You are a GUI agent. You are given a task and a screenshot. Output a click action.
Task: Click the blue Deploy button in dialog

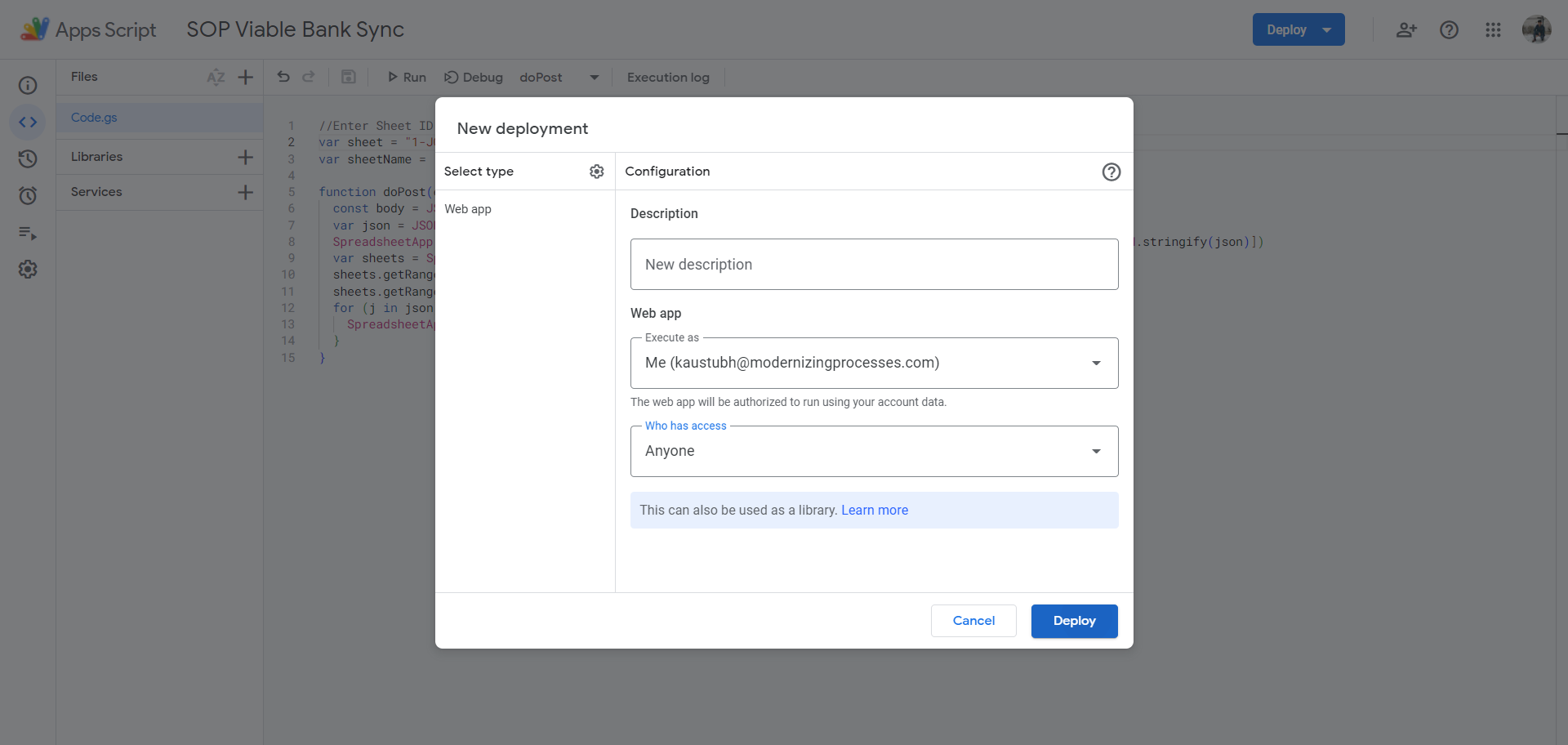click(x=1074, y=621)
